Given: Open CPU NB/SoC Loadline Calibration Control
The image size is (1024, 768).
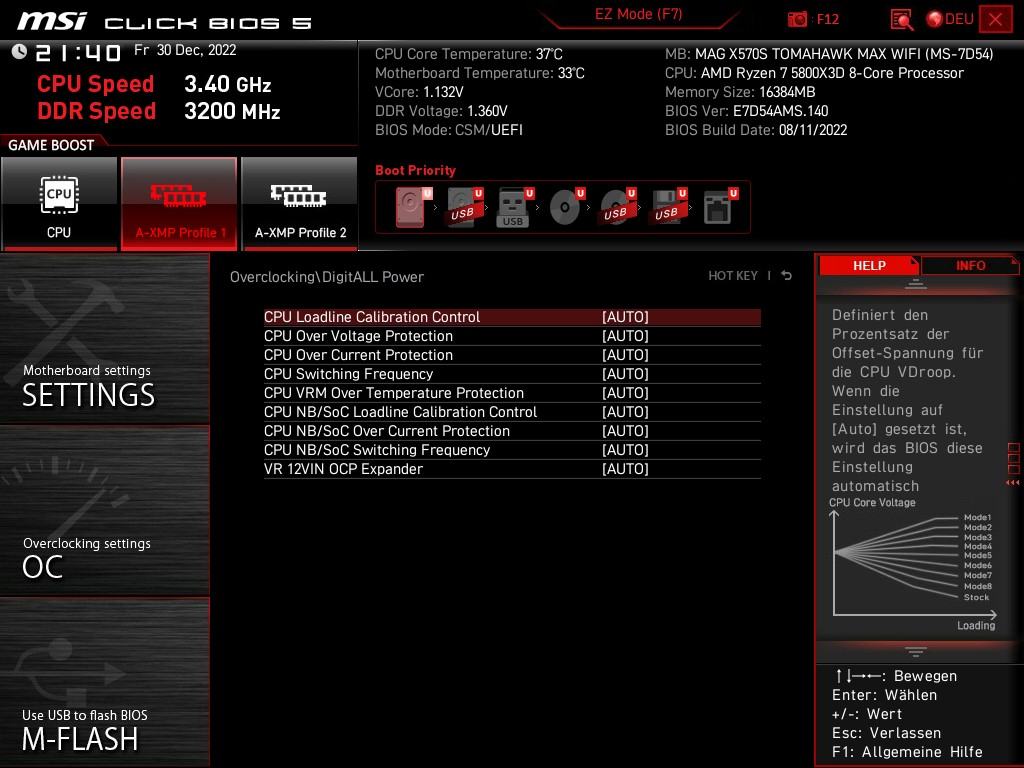Looking at the screenshot, I should pyautogui.click(x=512, y=411).
